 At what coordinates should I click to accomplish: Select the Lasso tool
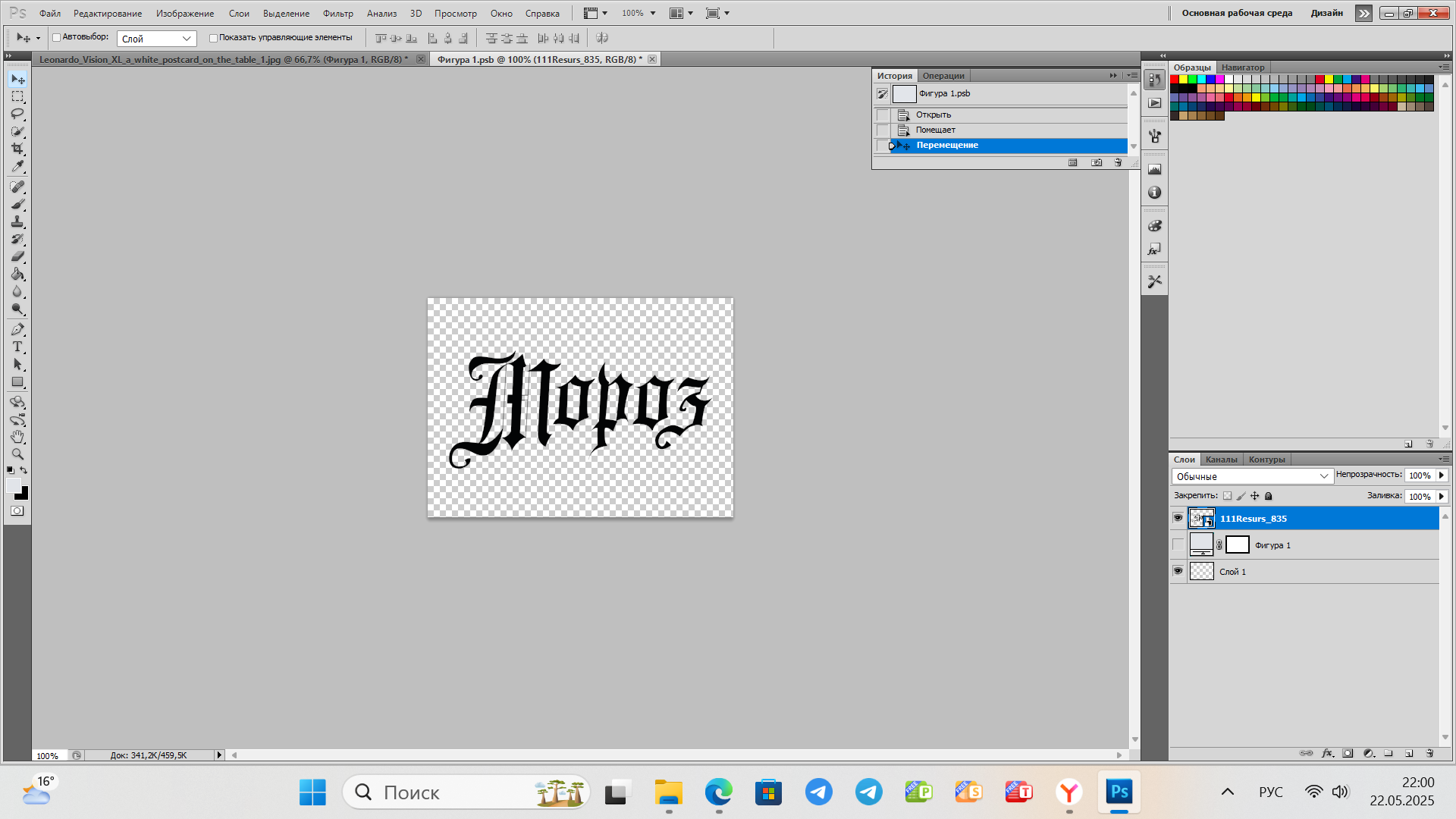tap(17, 114)
